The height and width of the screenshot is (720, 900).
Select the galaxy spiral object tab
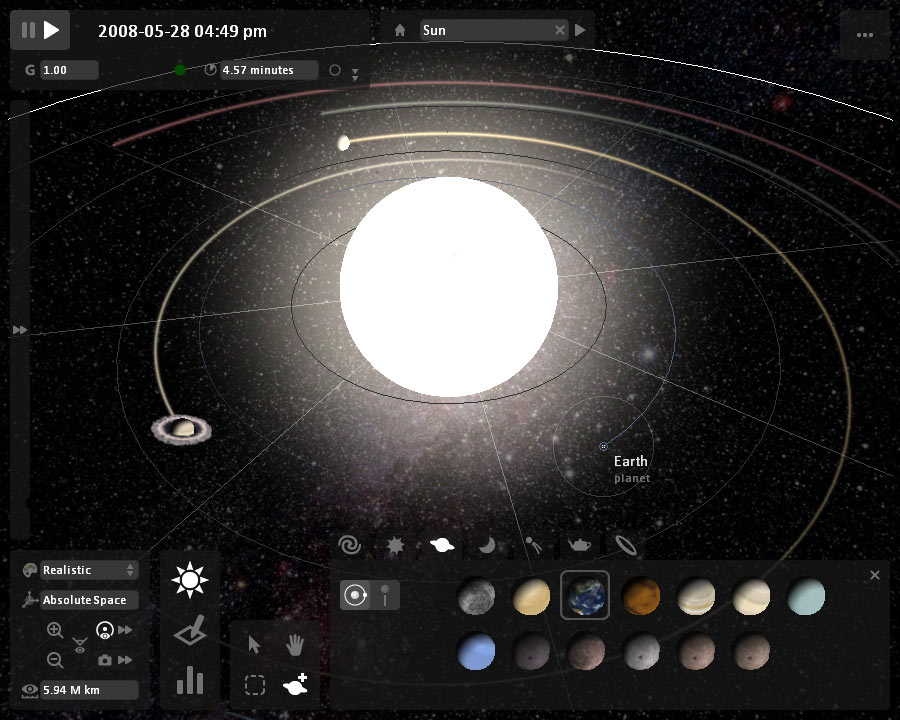pos(350,545)
